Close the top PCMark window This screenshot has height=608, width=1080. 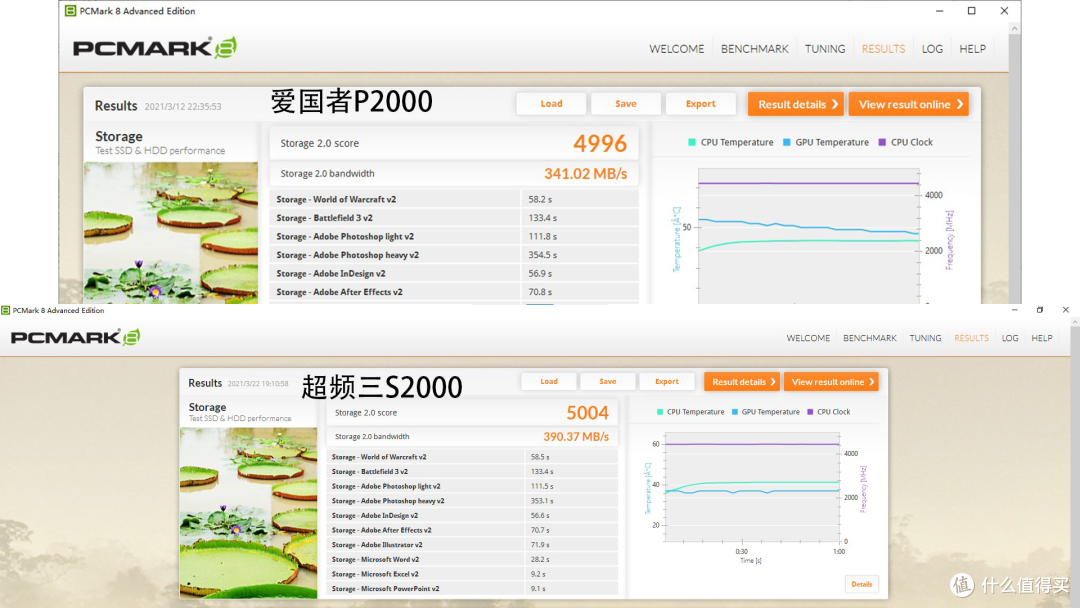point(1004,11)
